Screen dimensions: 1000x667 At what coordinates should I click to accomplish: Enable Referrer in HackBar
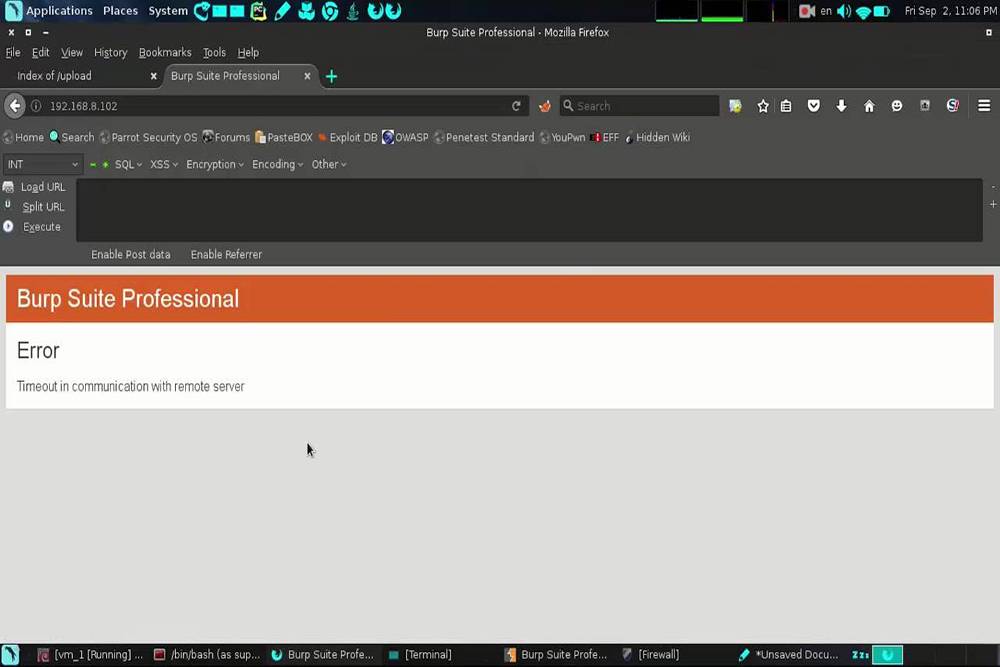coord(226,254)
